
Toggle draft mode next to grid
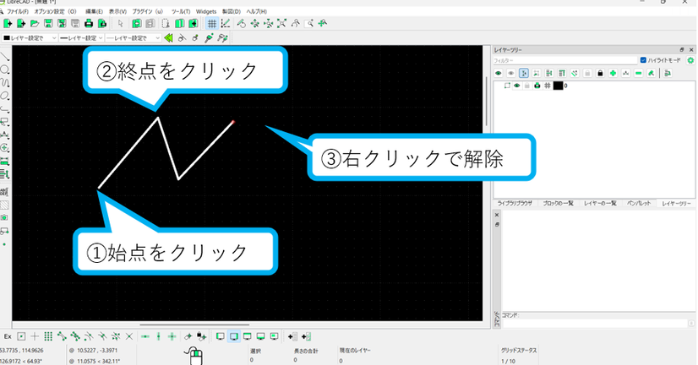pyautogui.click(x=226, y=24)
